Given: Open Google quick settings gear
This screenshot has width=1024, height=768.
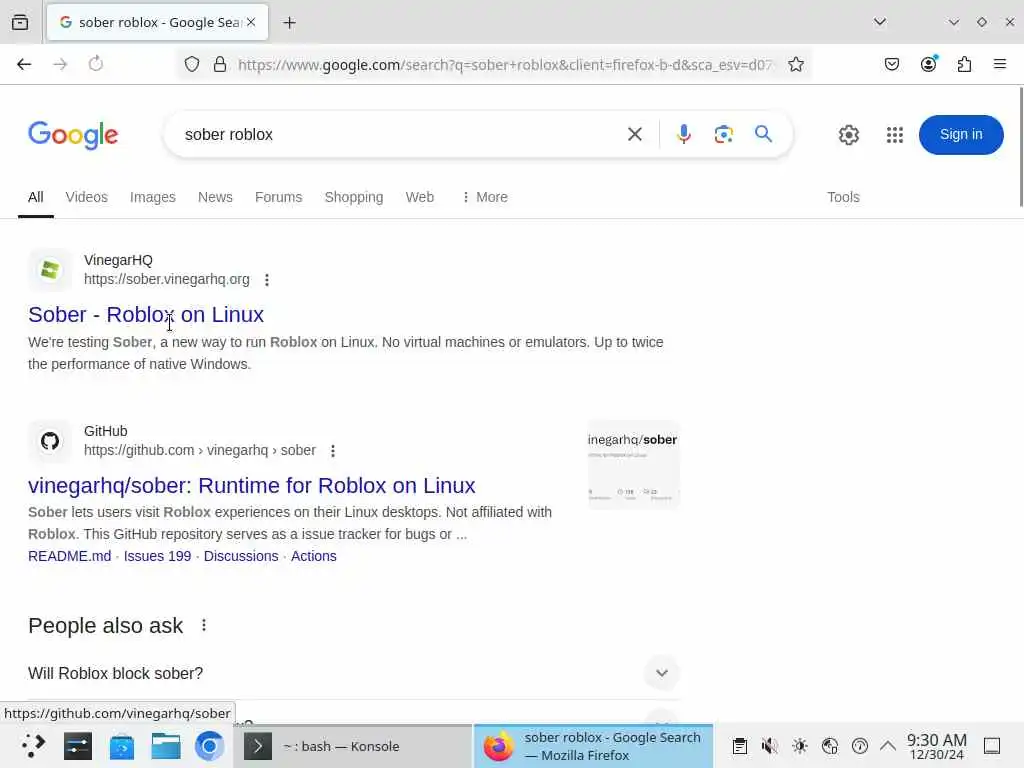Looking at the screenshot, I should 848,135.
